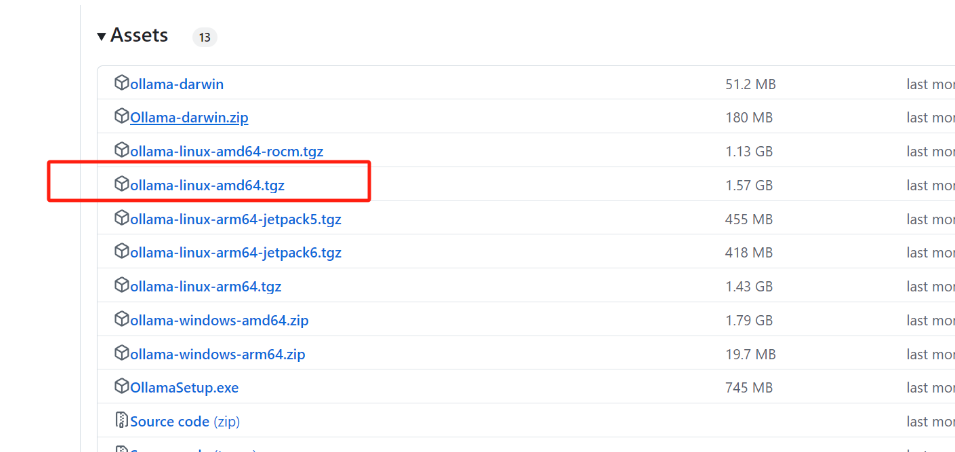
Task: Download ollama-linux-arm64-jetpack6.tgz
Action: tap(236, 252)
